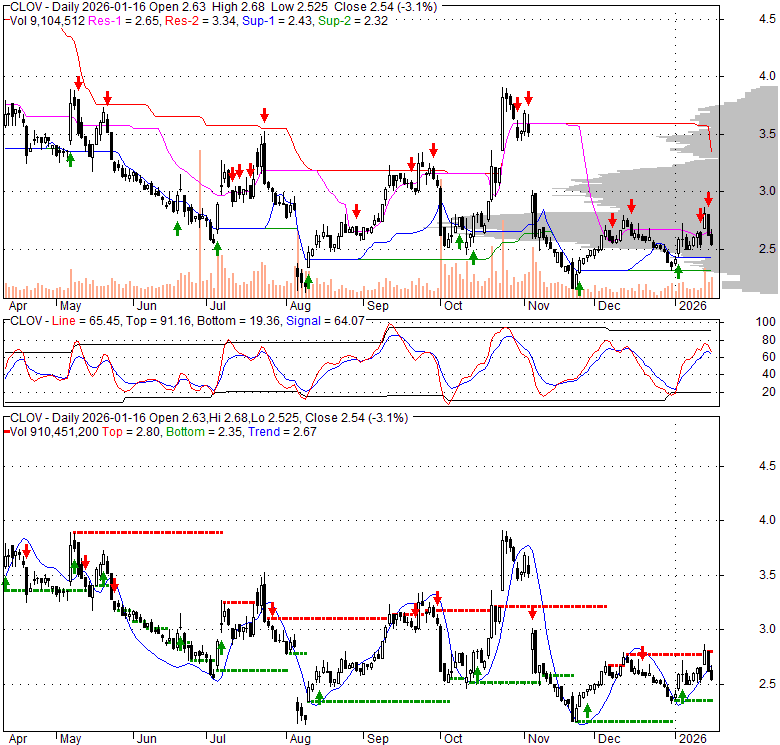Click the 'Nov' month label under bottom chart
This screenshot has width=780, height=745.
tap(538, 739)
